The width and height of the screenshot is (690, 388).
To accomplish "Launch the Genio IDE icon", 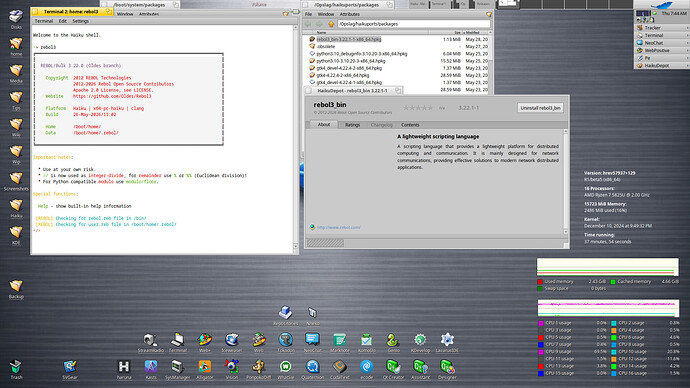I will click(393, 340).
